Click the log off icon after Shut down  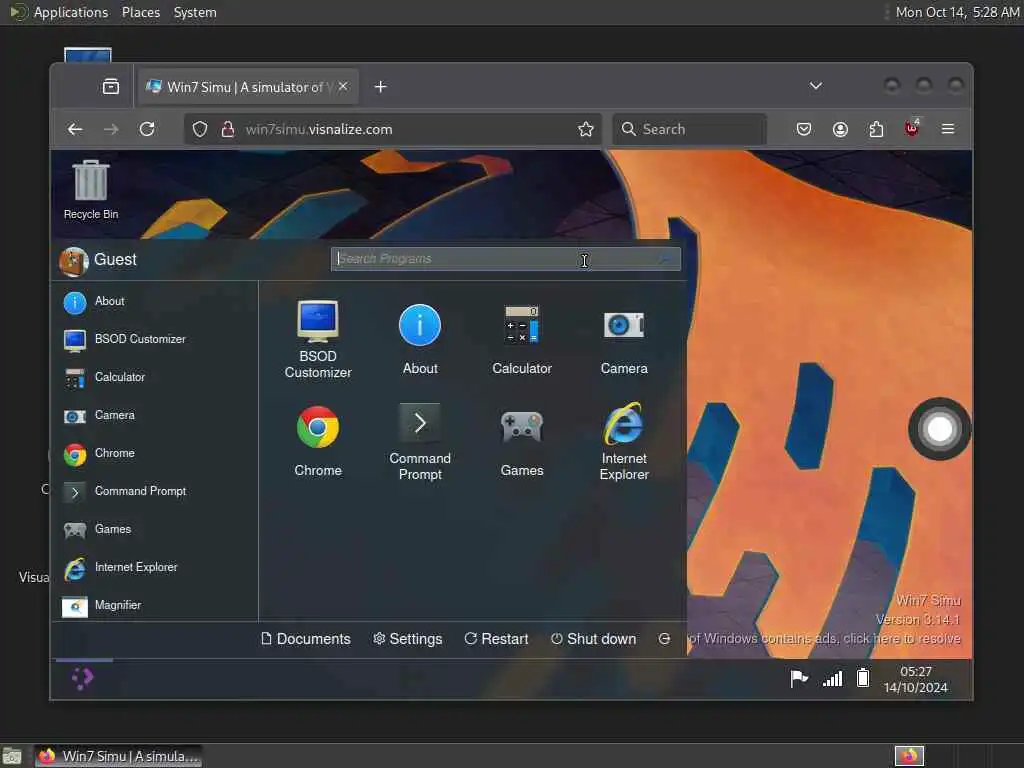tap(664, 639)
